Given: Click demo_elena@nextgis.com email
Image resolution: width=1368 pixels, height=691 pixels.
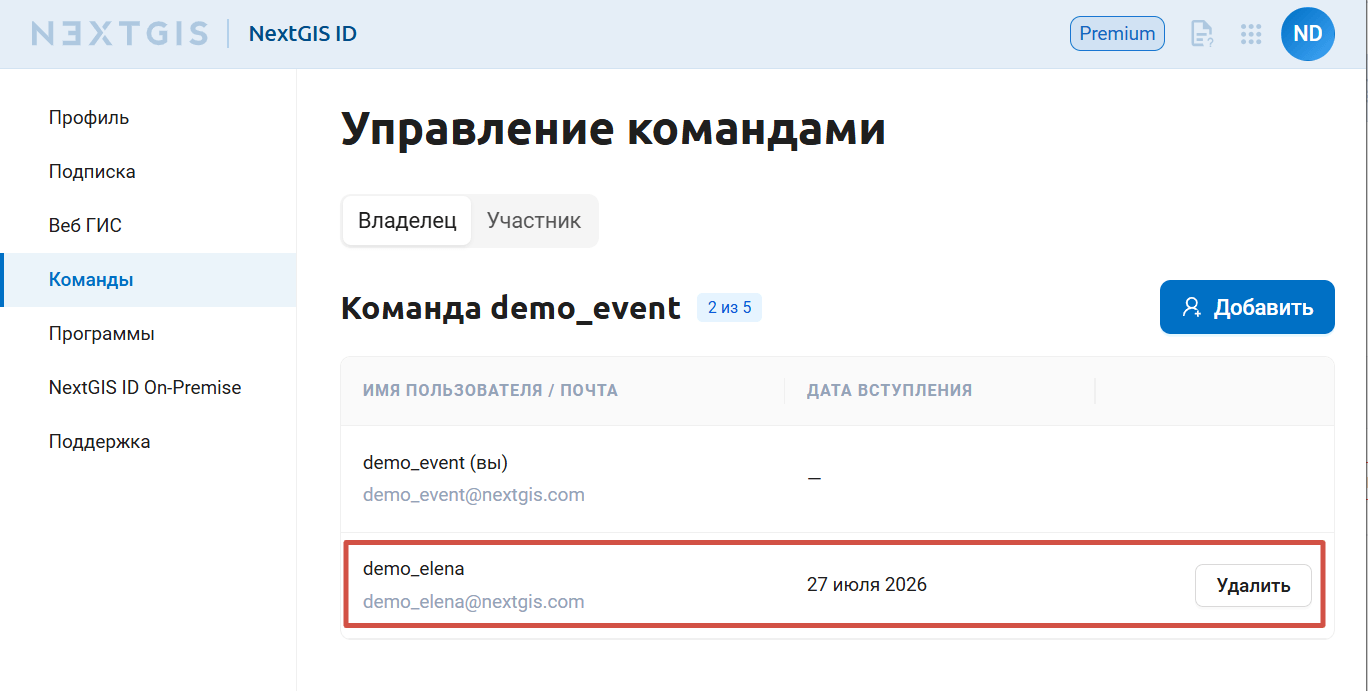Looking at the screenshot, I should [474, 602].
